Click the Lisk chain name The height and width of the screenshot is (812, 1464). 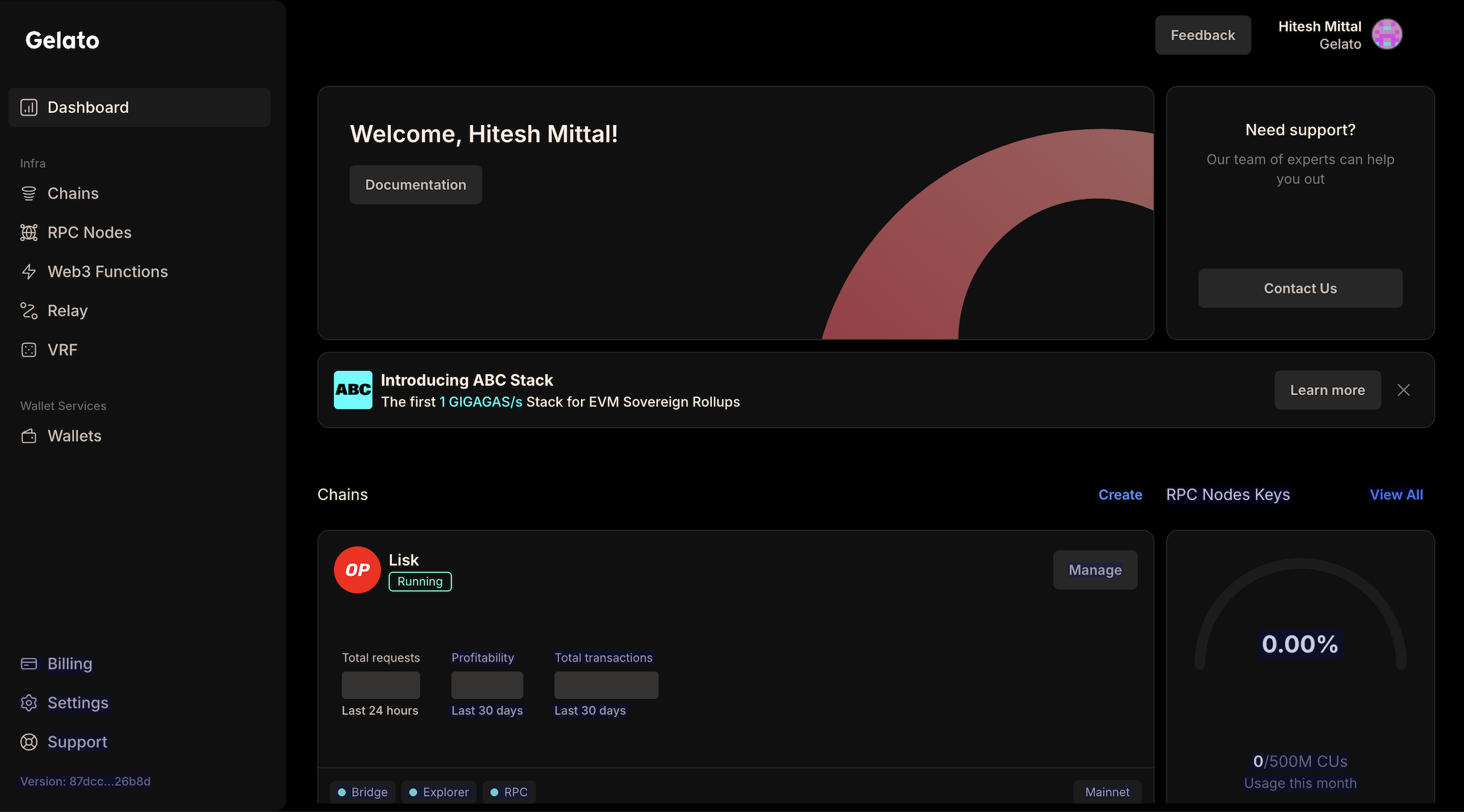coord(404,560)
